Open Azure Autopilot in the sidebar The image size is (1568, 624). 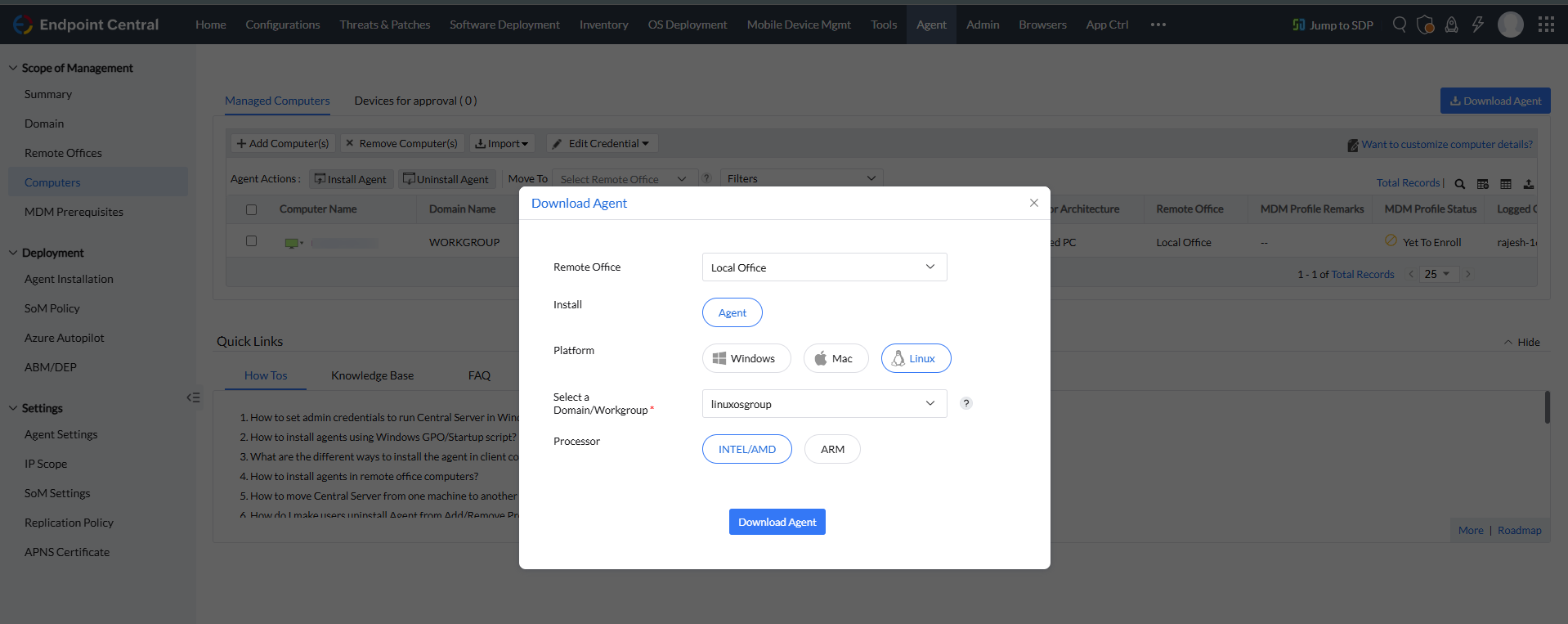[x=64, y=338]
